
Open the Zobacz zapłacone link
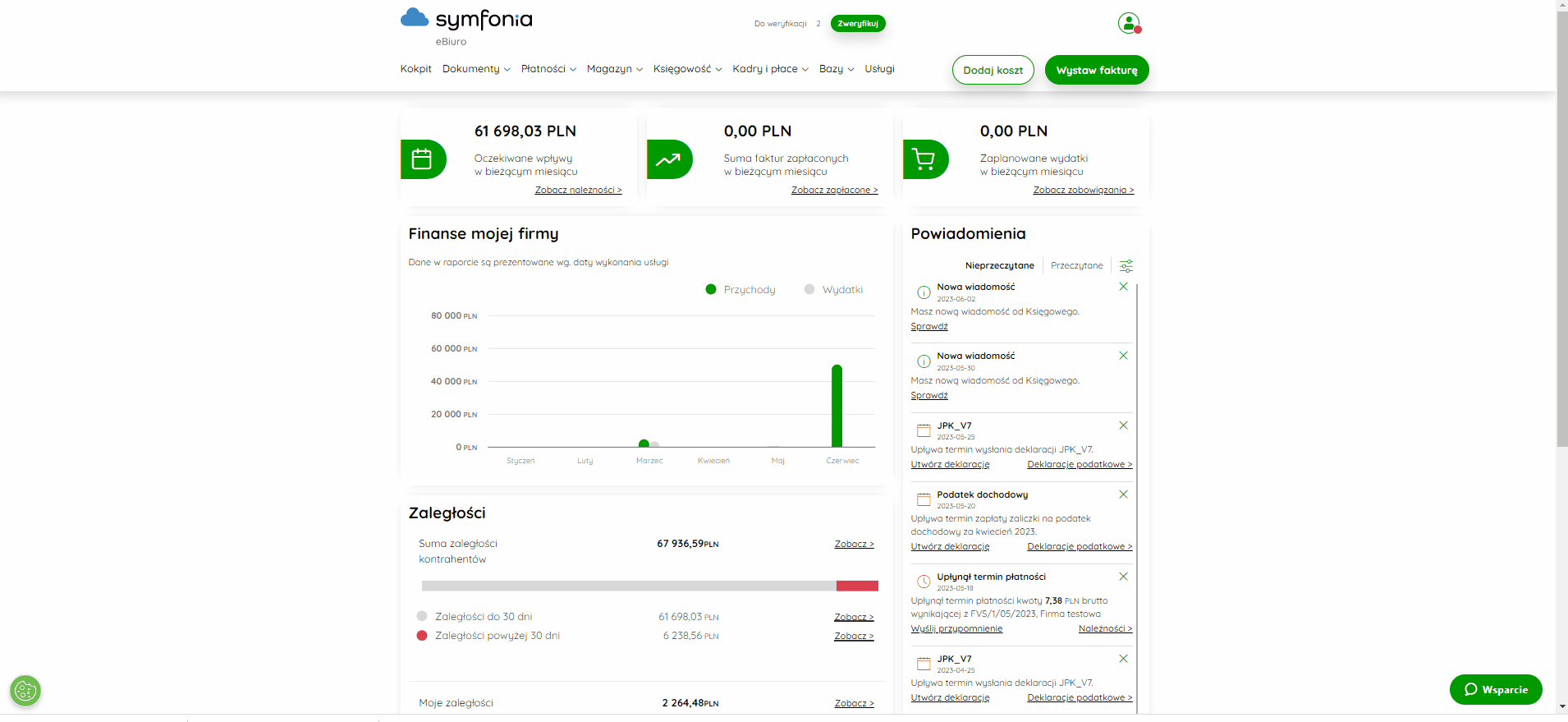point(835,190)
